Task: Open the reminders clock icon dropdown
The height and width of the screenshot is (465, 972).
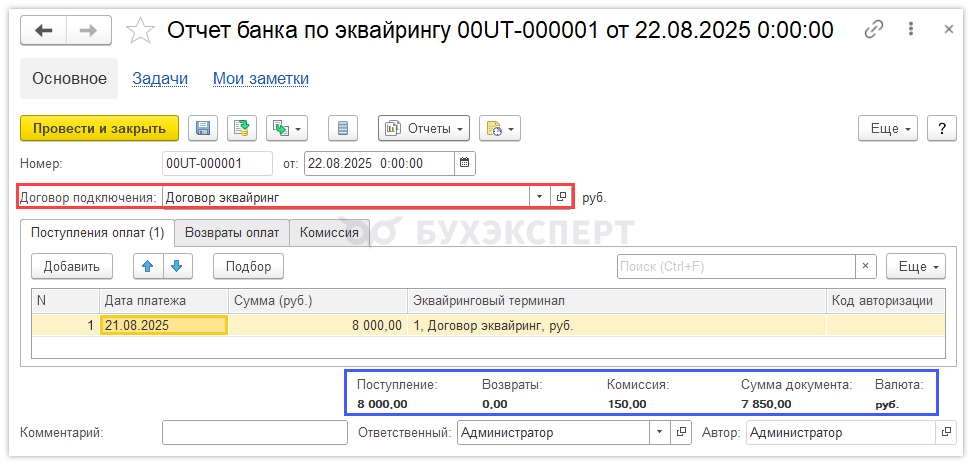Action: (x=500, y=128)
